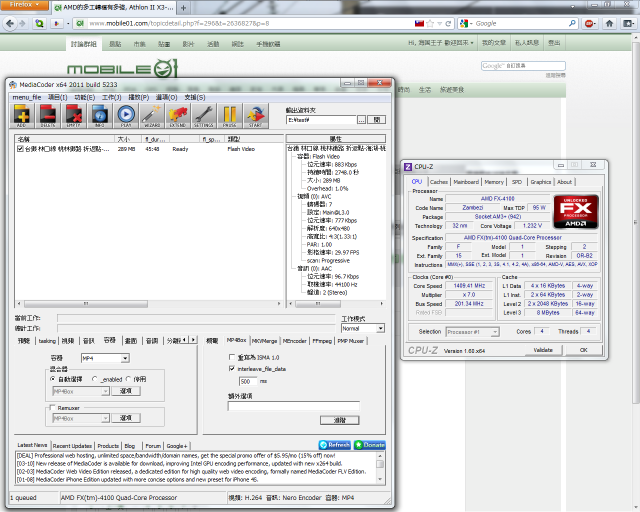Click the button under the extra options field

click(x=340, y=420)
